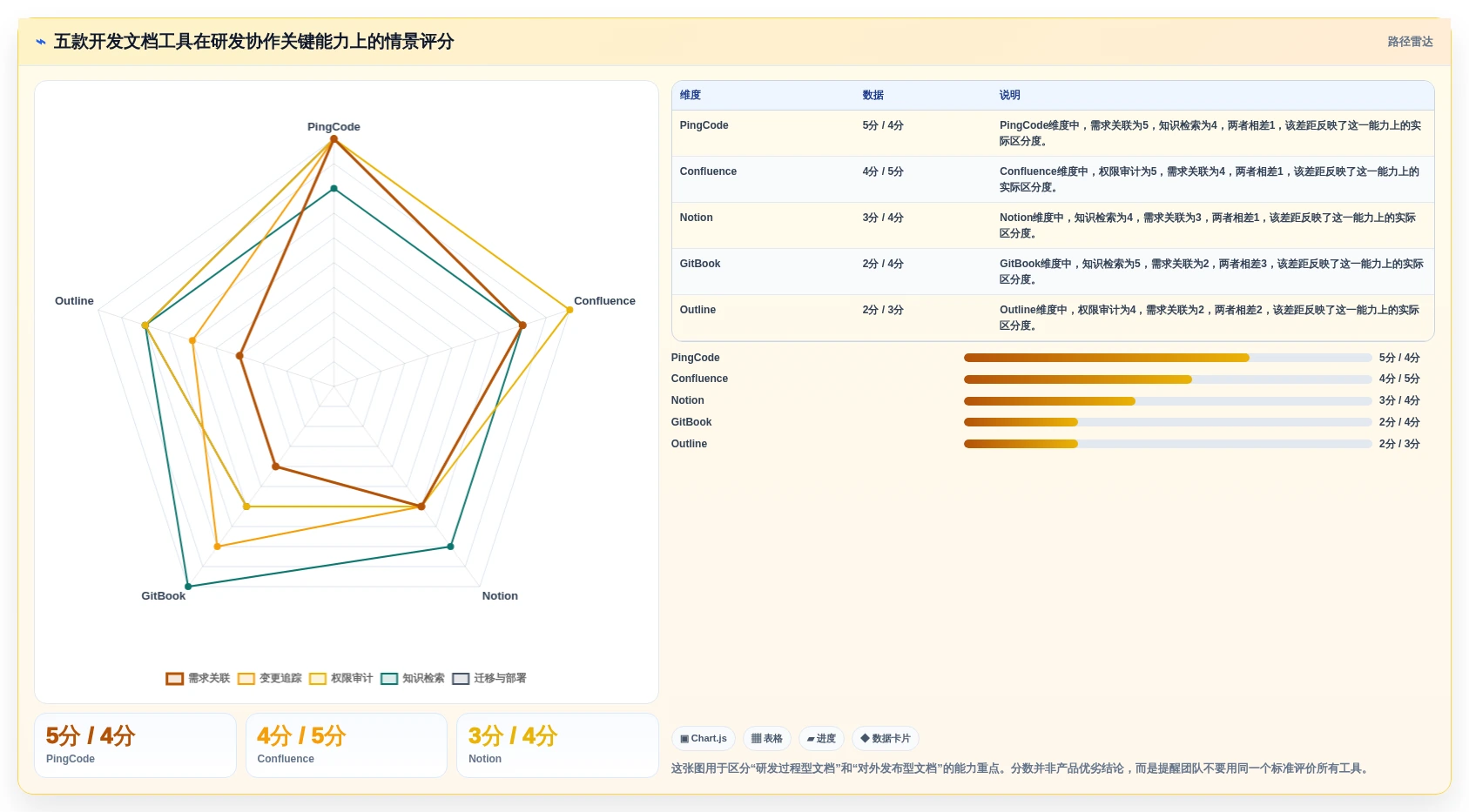Select the Confluence table row name

[x=708, y=171]
